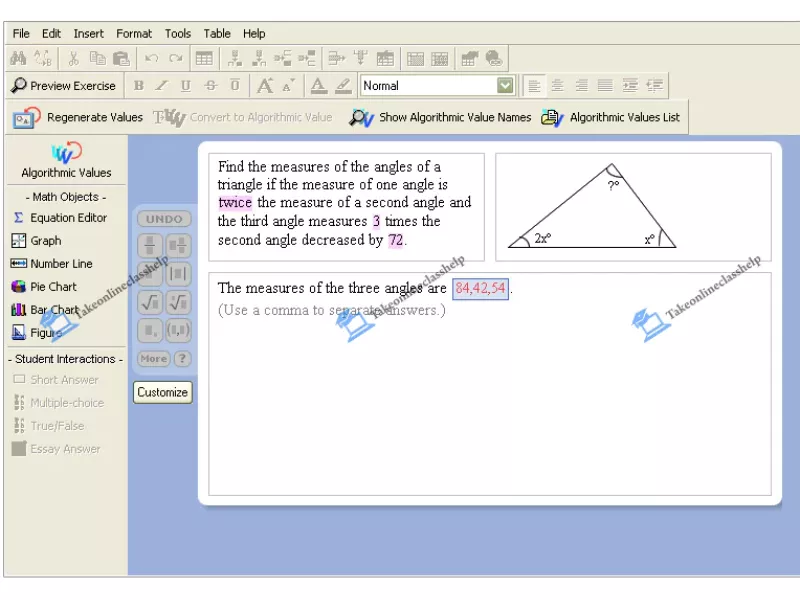Screen dimensions: 800x600
Task: Click the Customize button
Action: click(x=163, y=392)
